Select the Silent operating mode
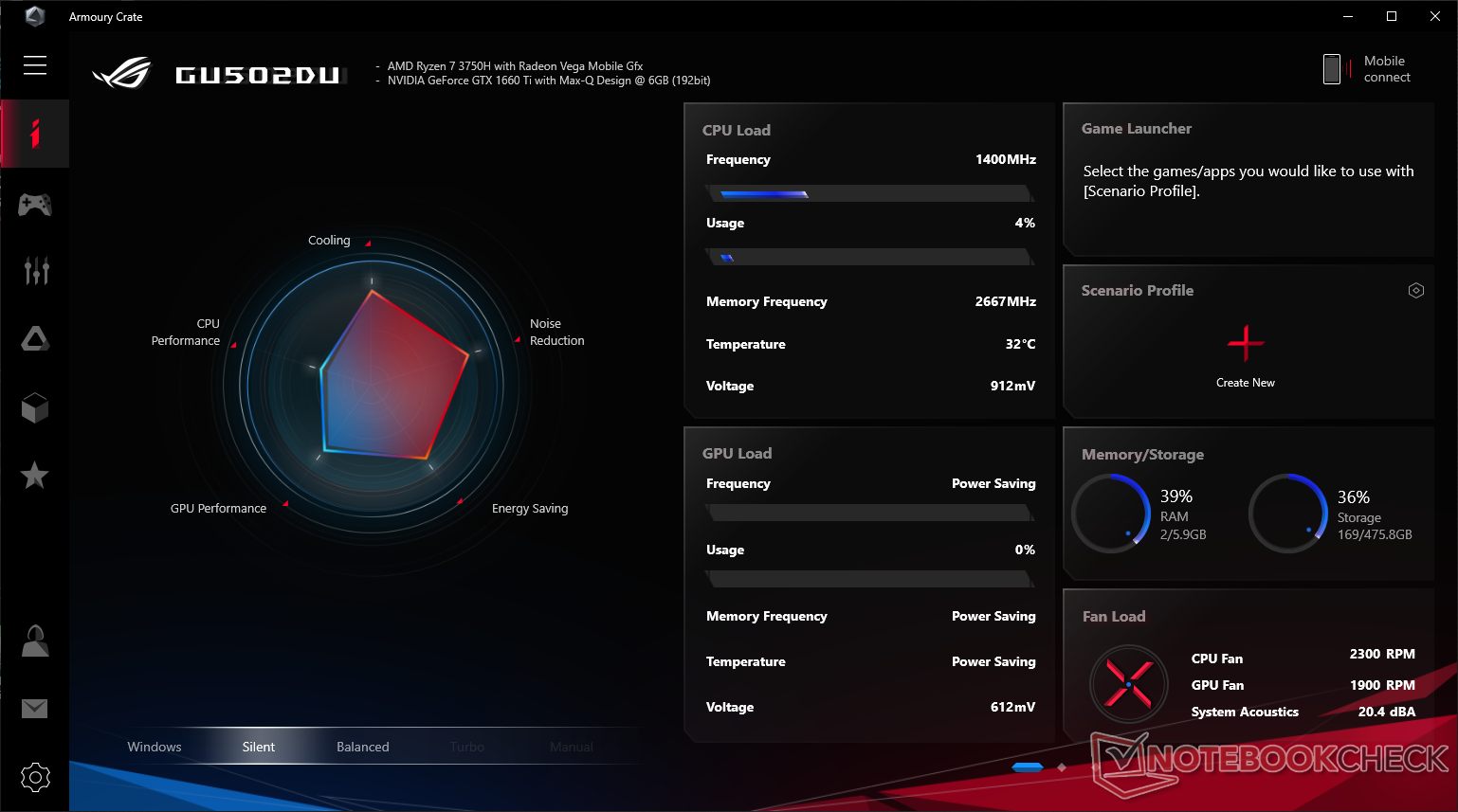This screenshot has width=1458, height=812. point(259,747)
